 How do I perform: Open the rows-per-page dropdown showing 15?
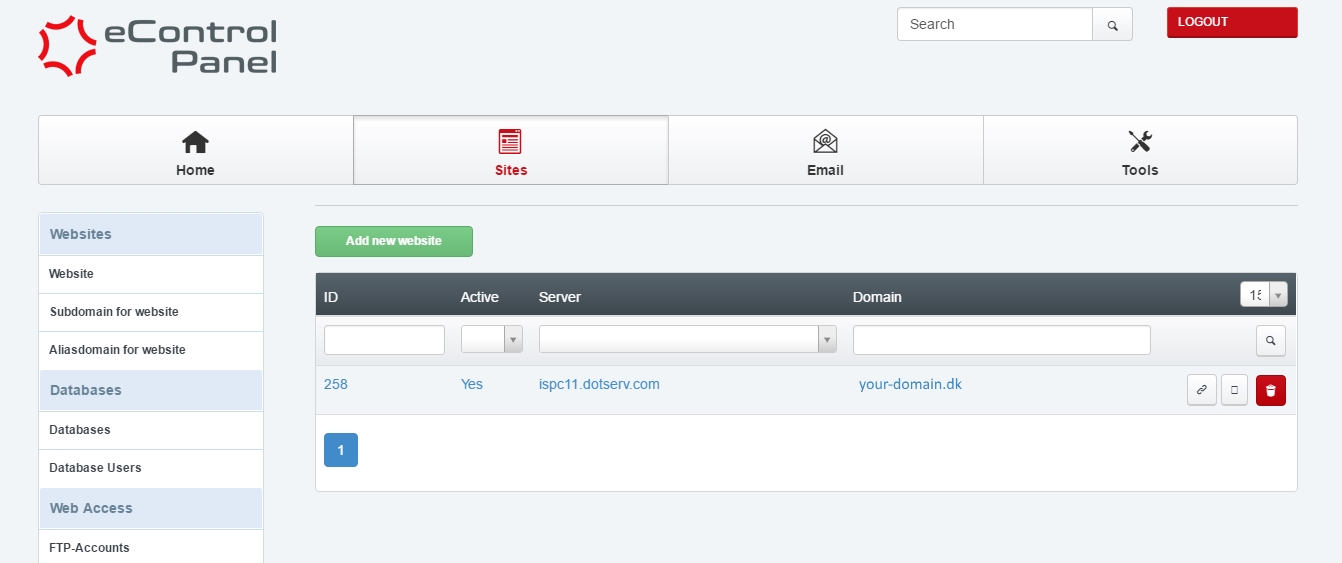(x=1263, y=294)
